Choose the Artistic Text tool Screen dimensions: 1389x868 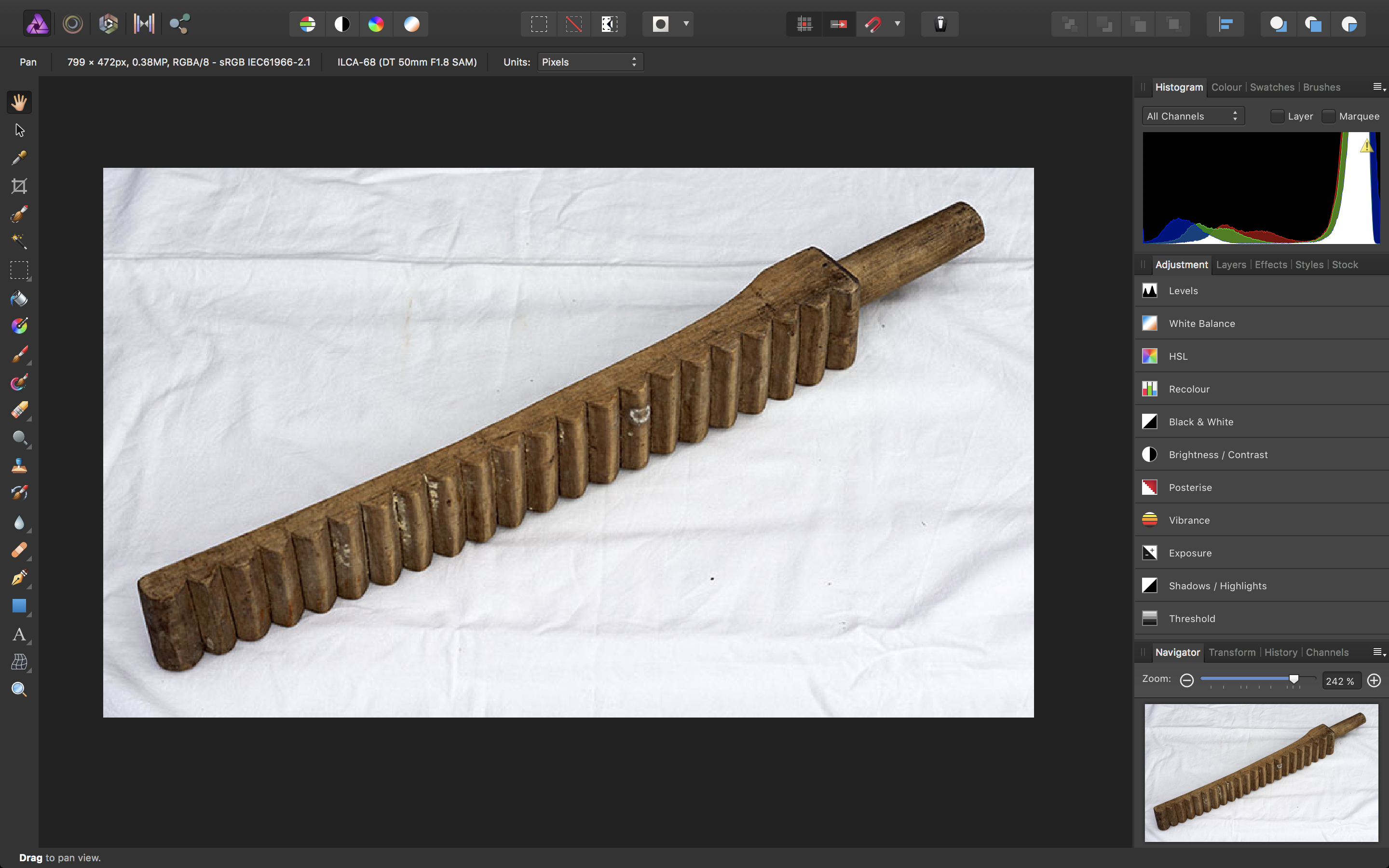coord(19,634)
